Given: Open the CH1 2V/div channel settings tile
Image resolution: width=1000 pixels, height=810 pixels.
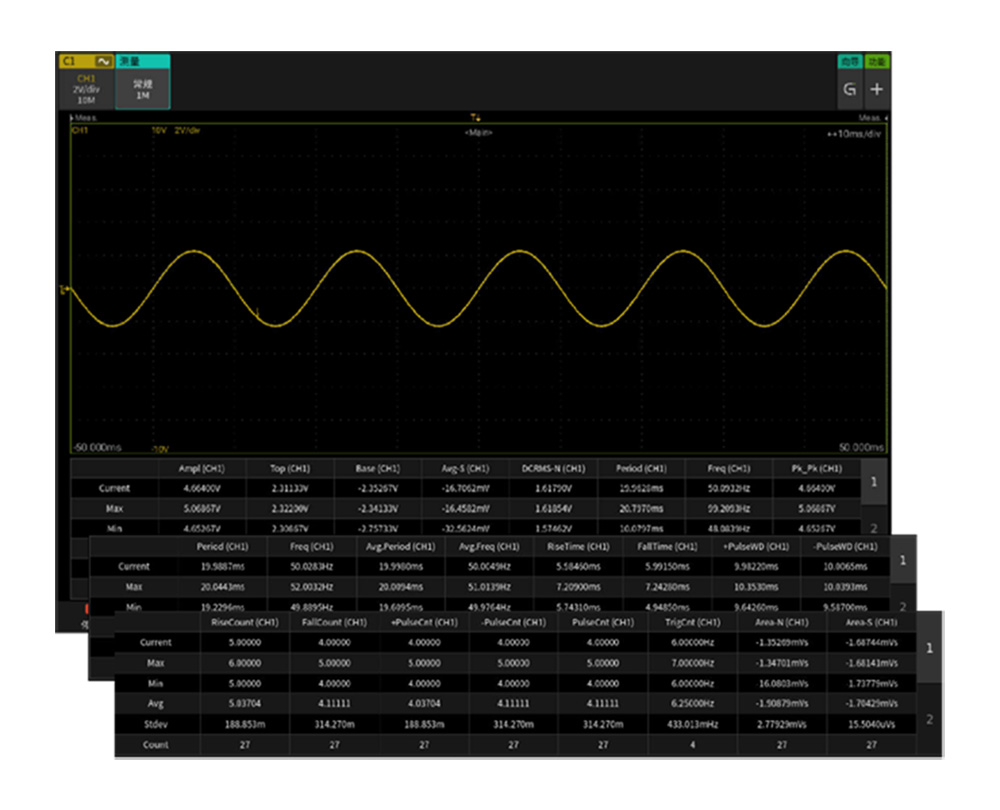Looking at the screenshot, I should pos(87,89).
